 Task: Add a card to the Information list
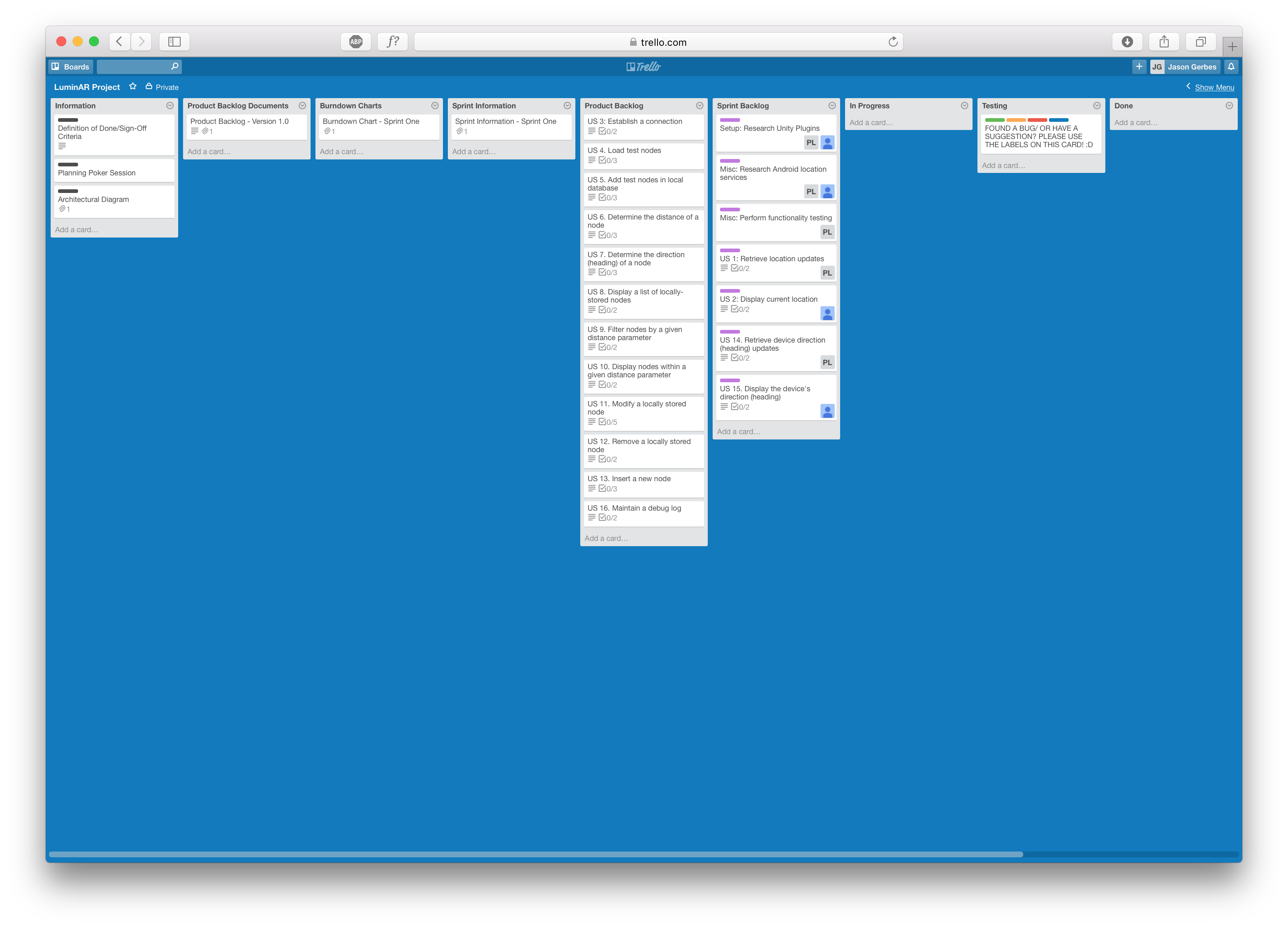(76, 230)
